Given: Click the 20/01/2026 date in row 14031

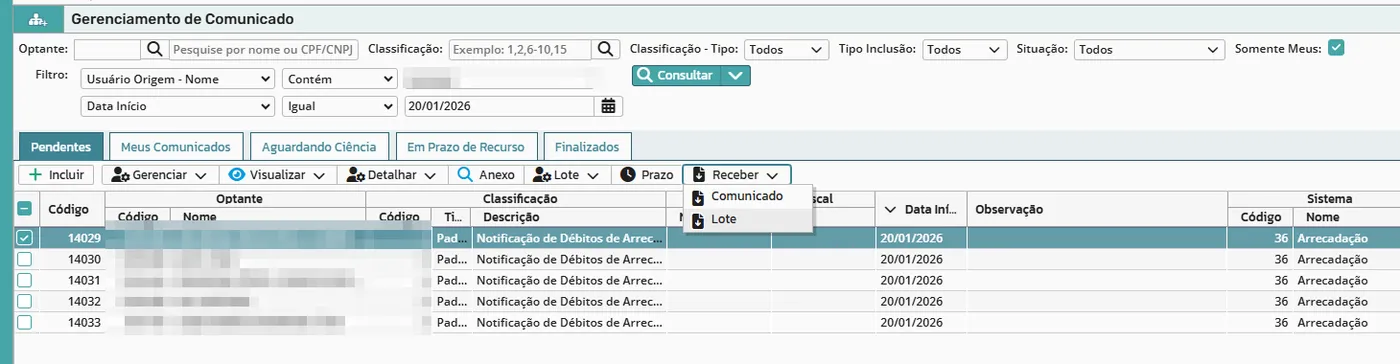Looking at the screenshot, I should click(x=911, y=280).
